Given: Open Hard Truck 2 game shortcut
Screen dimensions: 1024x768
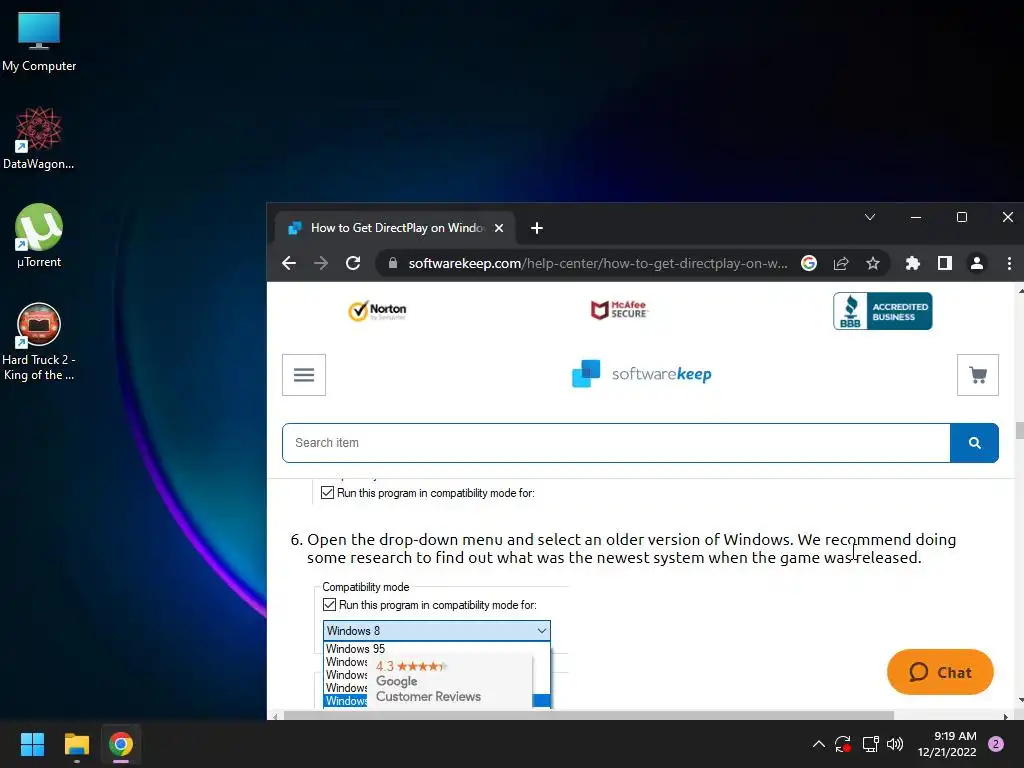Looking at the screenshot, I should coord(39,342).
